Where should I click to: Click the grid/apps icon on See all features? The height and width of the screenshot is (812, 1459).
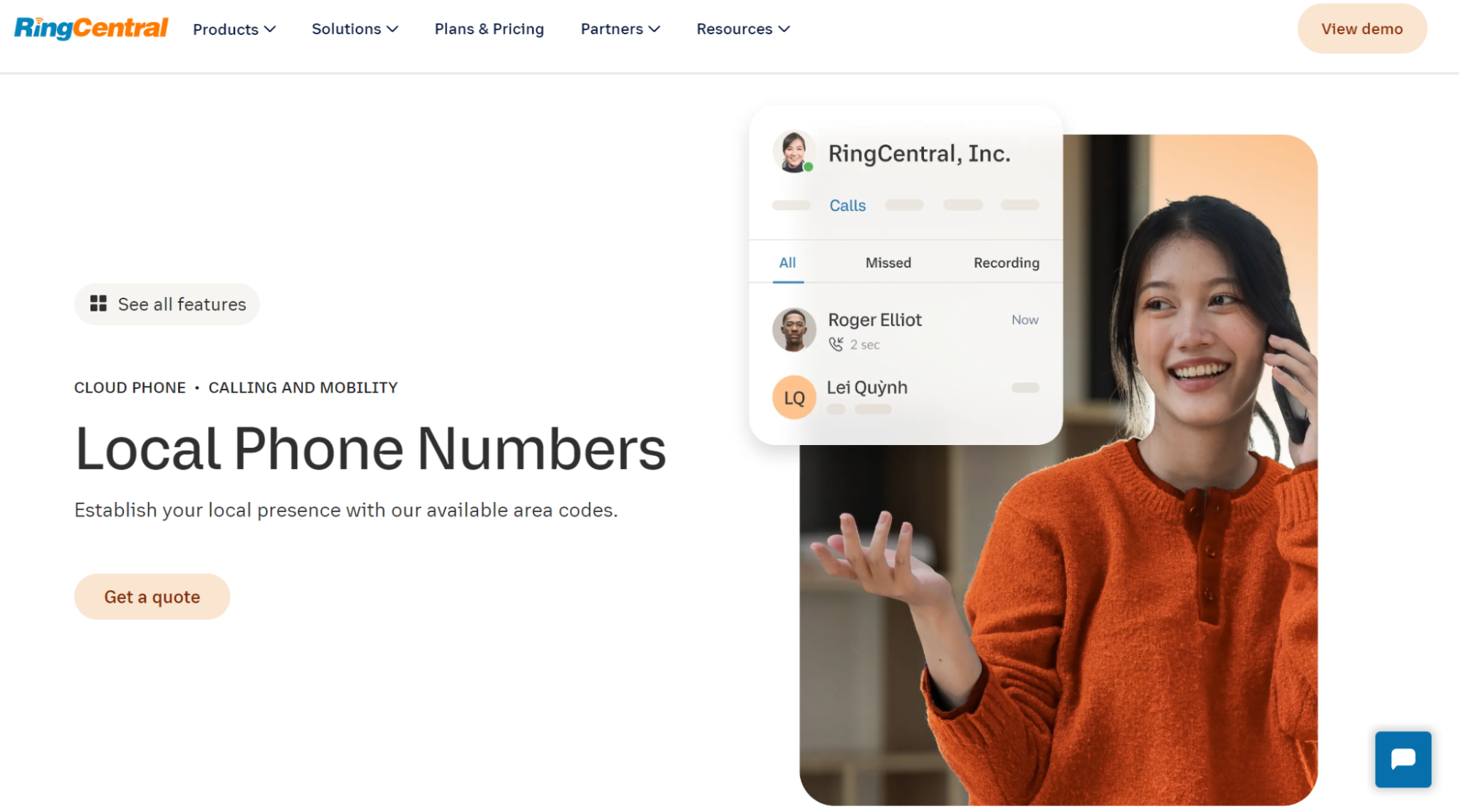click(98, 304)
